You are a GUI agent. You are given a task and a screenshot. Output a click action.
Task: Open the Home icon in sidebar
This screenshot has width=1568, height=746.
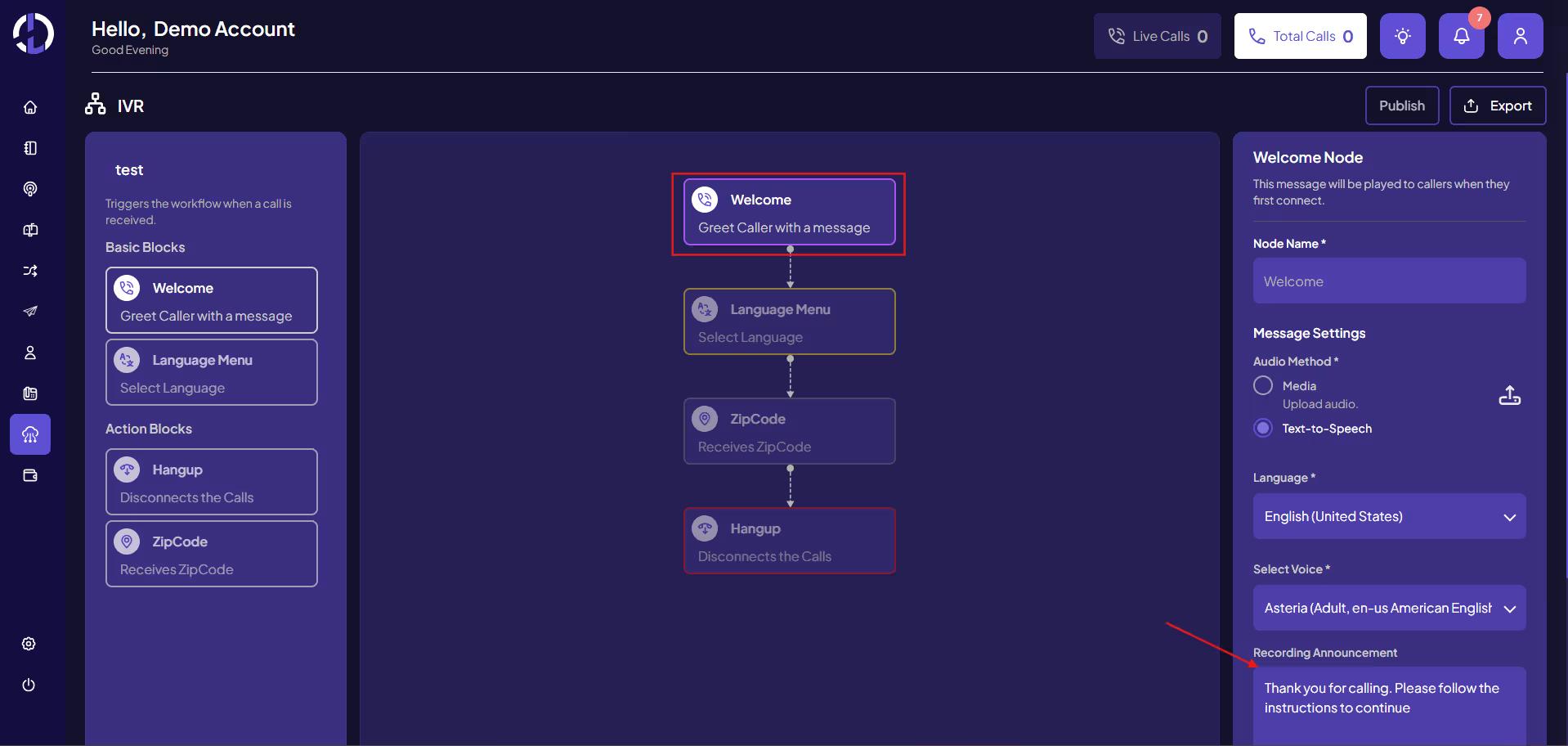coord(29,106)
